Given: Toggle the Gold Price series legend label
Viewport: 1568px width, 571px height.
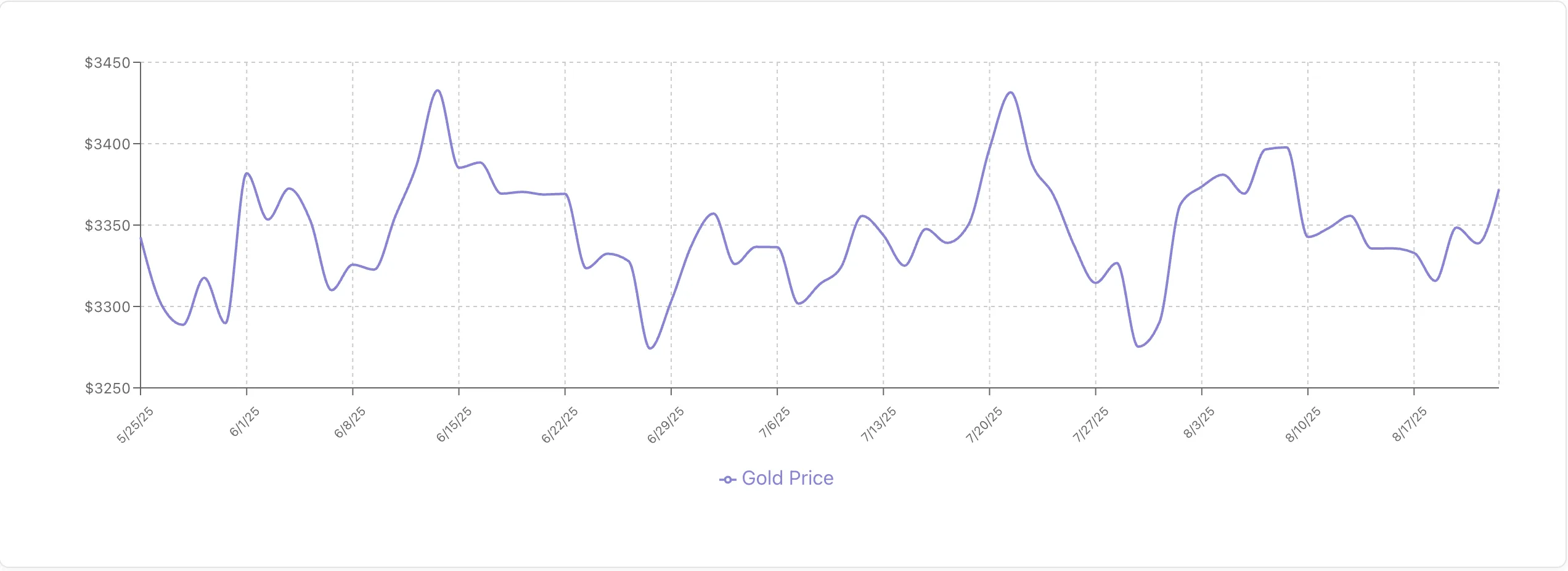Looking at the screenshot, I should 787,479.
